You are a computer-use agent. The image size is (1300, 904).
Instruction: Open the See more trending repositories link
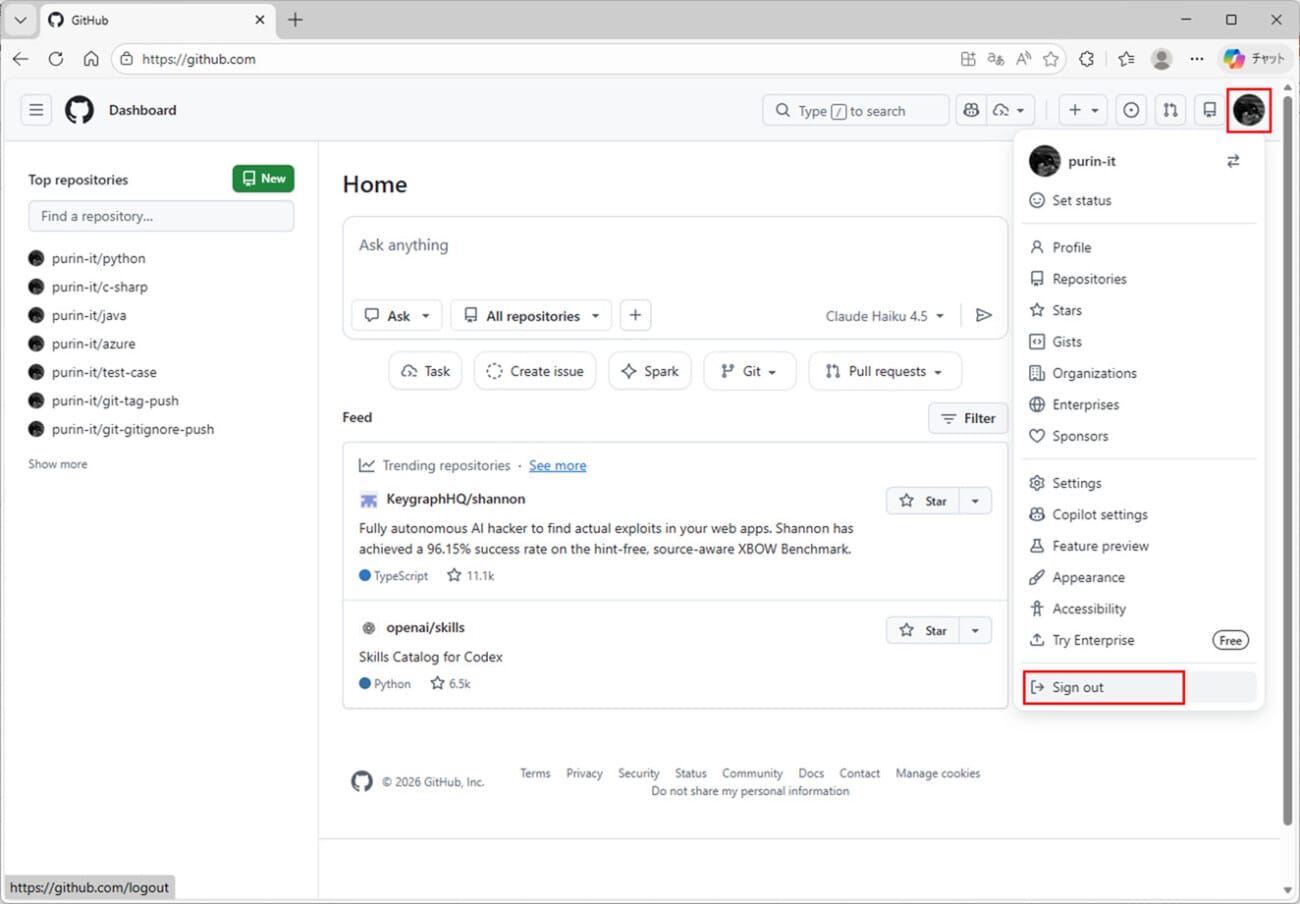pyautogui.click(x=557, y=465)
